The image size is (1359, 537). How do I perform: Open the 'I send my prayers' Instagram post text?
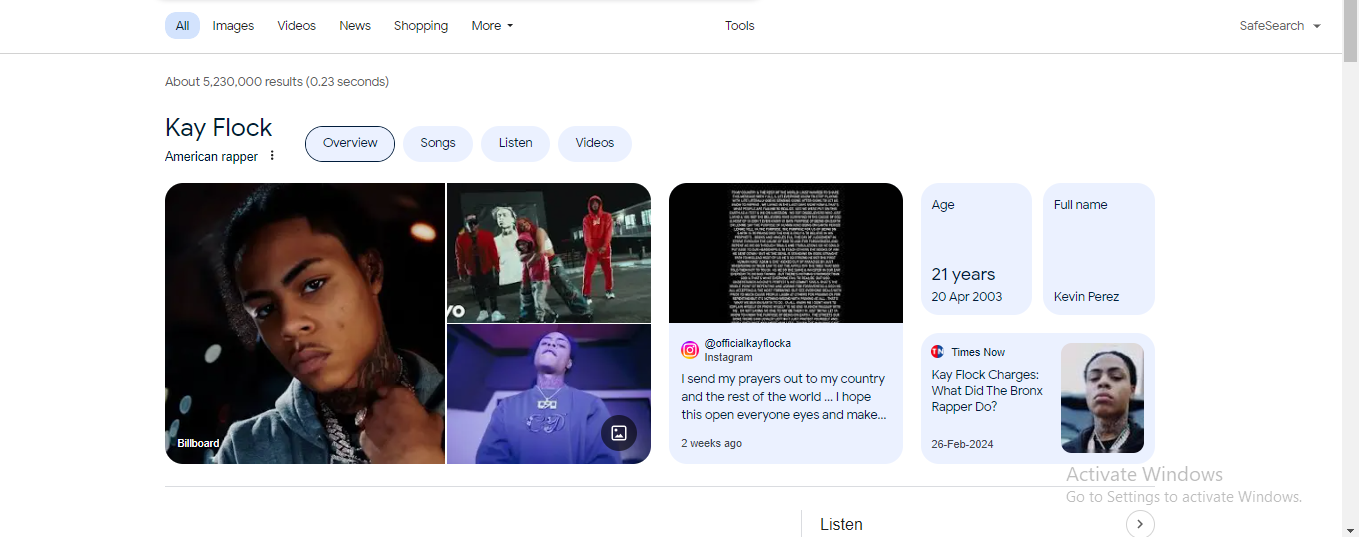783,397
